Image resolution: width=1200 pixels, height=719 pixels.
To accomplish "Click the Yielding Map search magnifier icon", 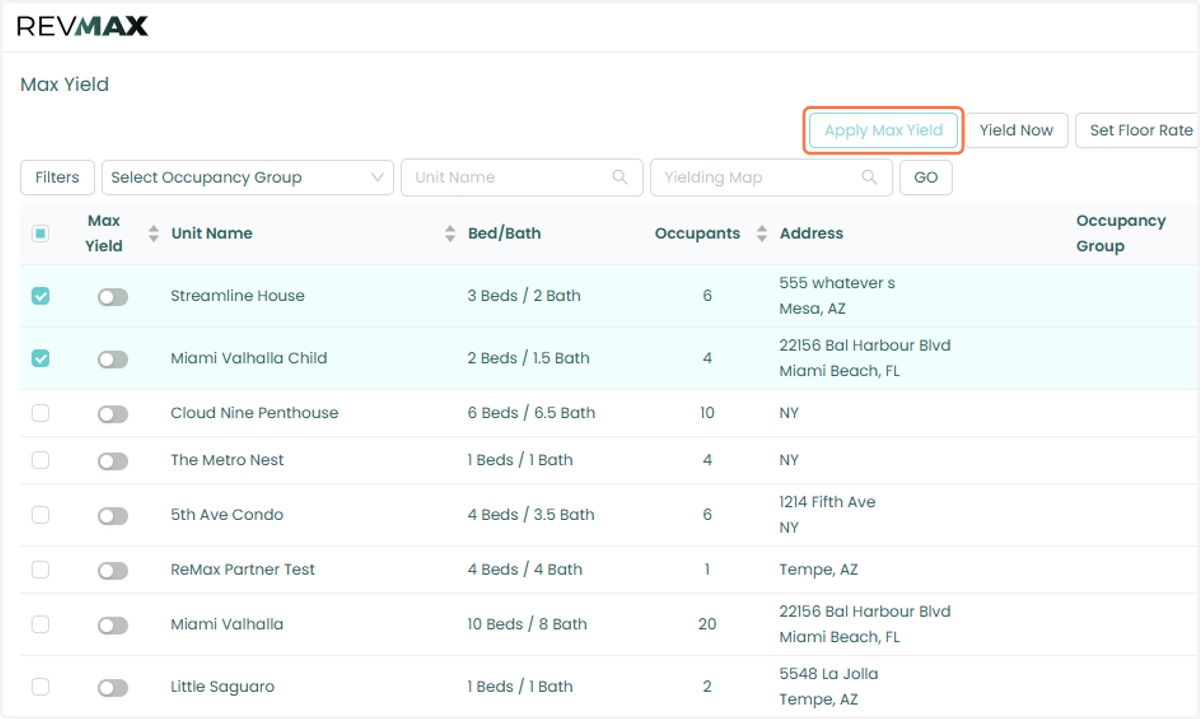I will 871,177.
